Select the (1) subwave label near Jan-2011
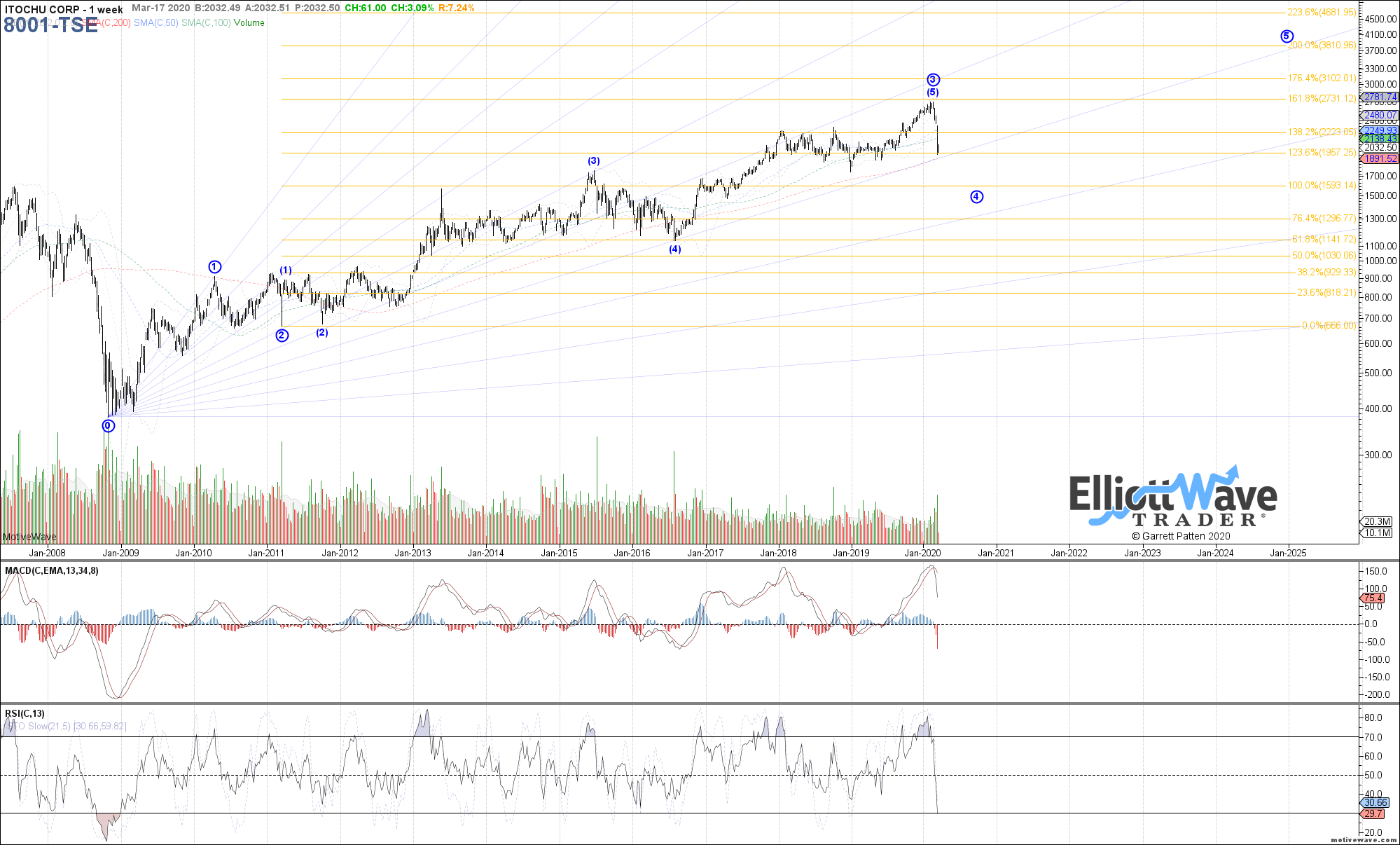The image size is (1400, 845). coord(286,270)
